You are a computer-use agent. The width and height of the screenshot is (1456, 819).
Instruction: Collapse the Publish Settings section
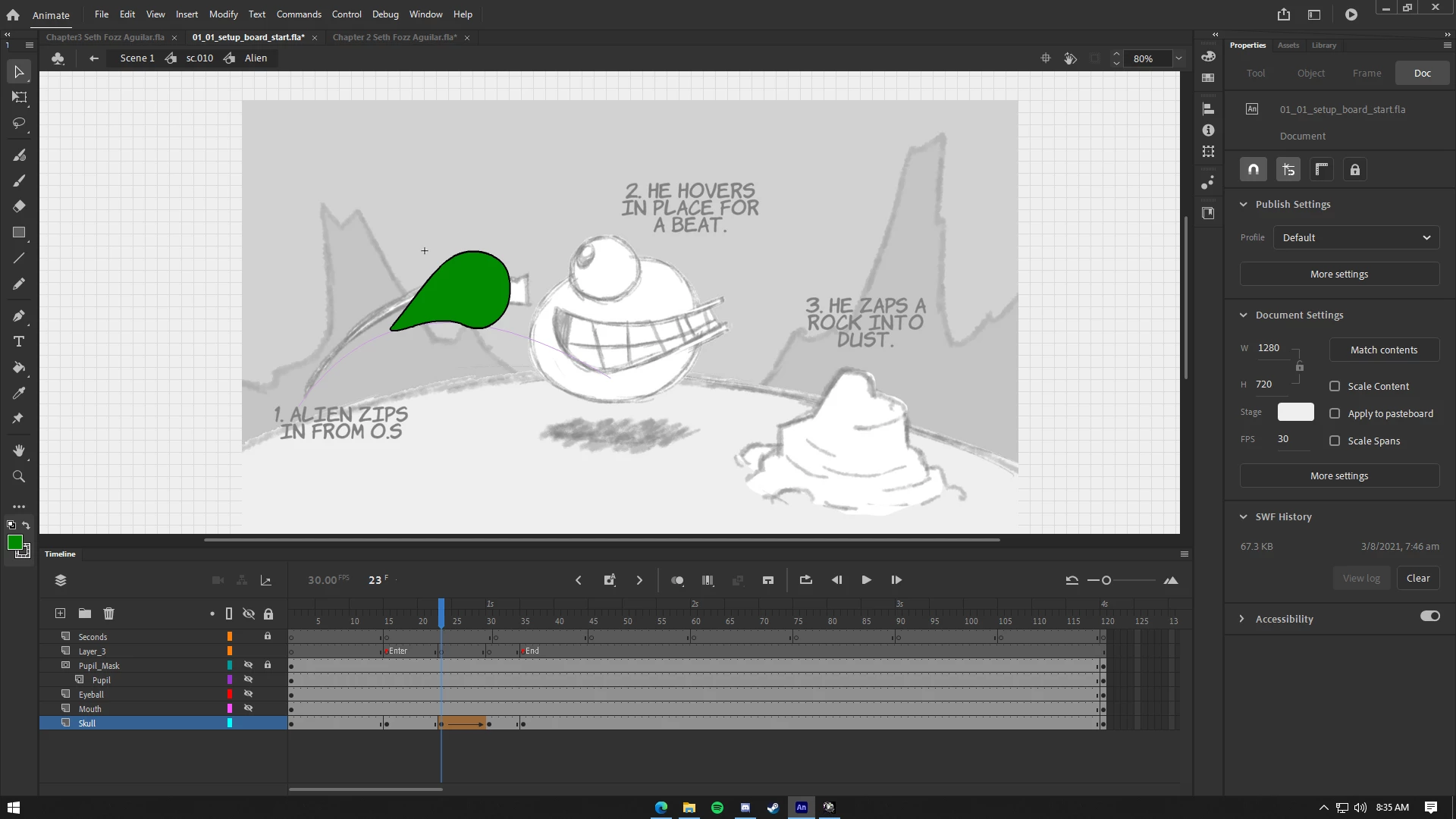[1243, 205]
